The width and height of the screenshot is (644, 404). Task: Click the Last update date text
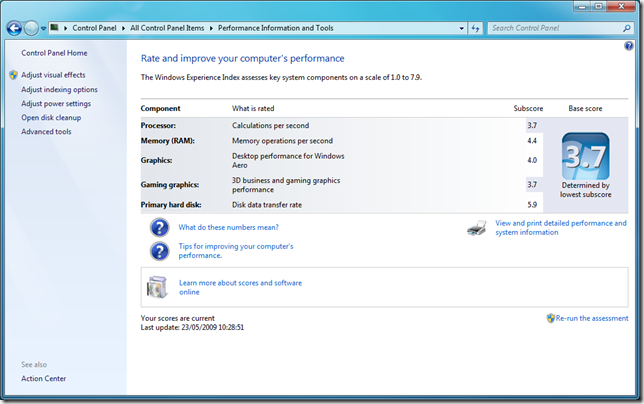pyautogui.click(x=192, y=327)
